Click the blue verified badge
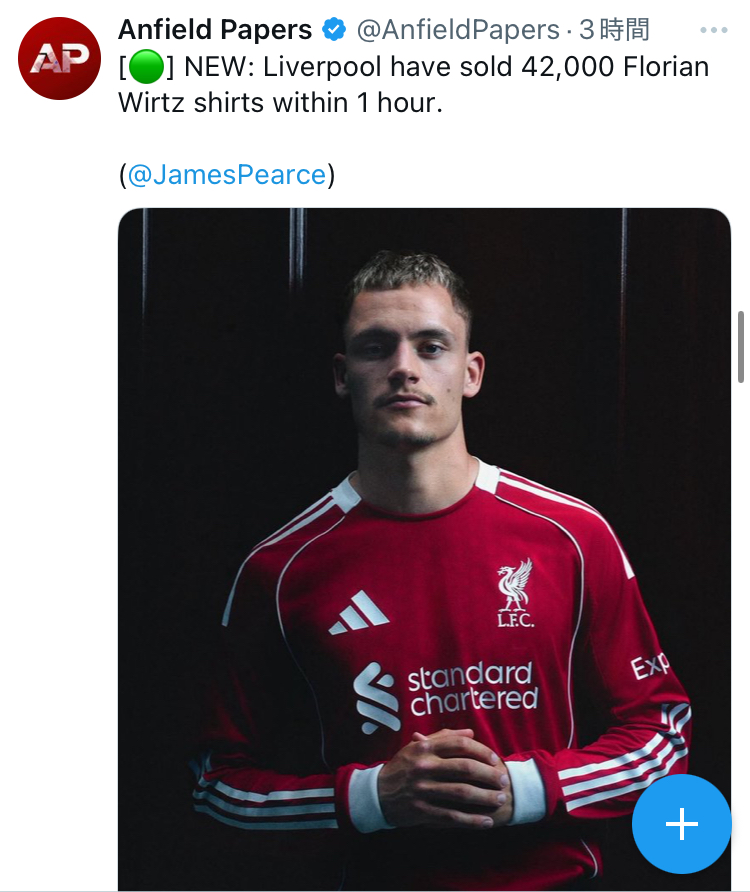 [334, 31]
